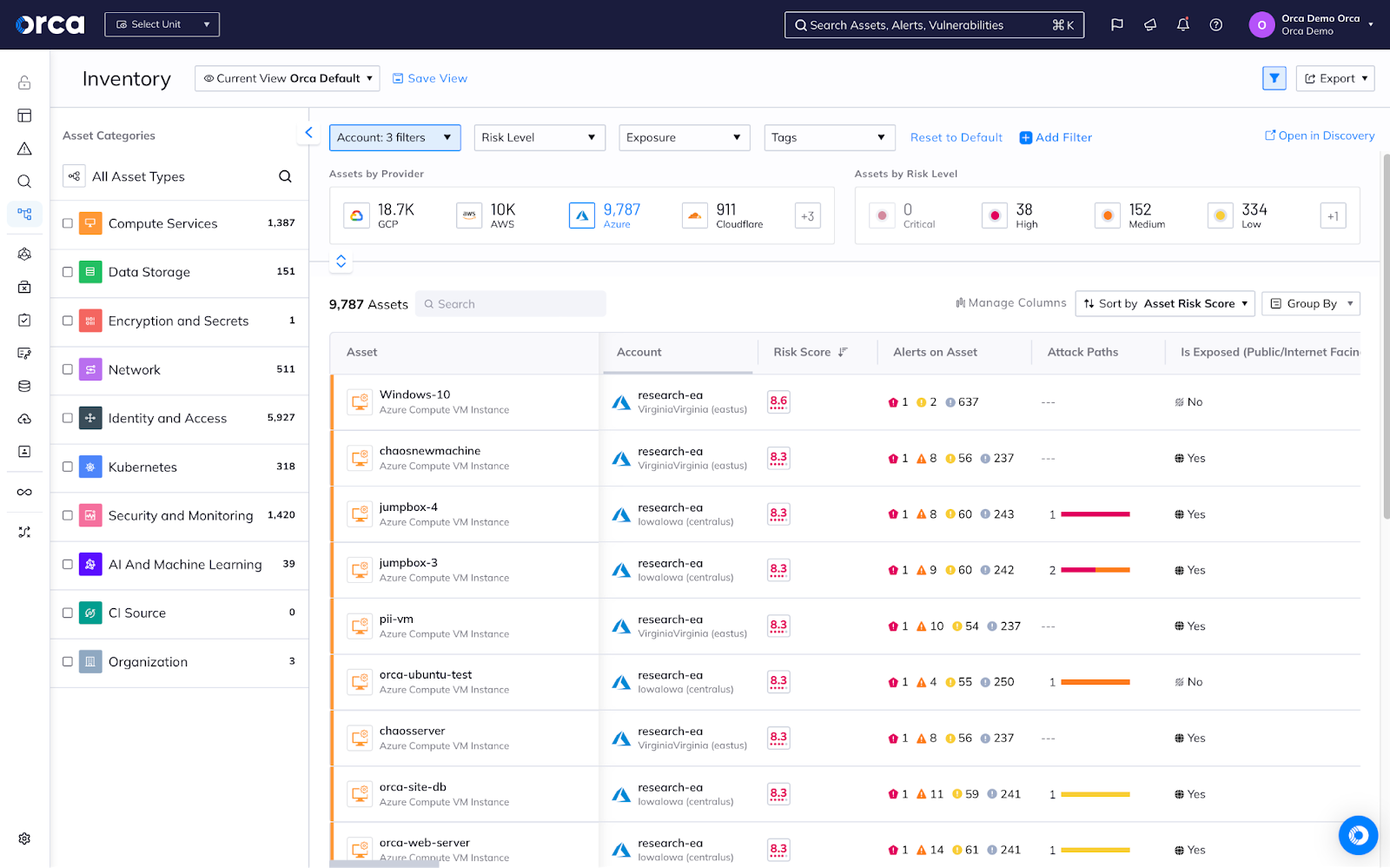
Task: Click the Export button
Action: [x=1334, y=78]
